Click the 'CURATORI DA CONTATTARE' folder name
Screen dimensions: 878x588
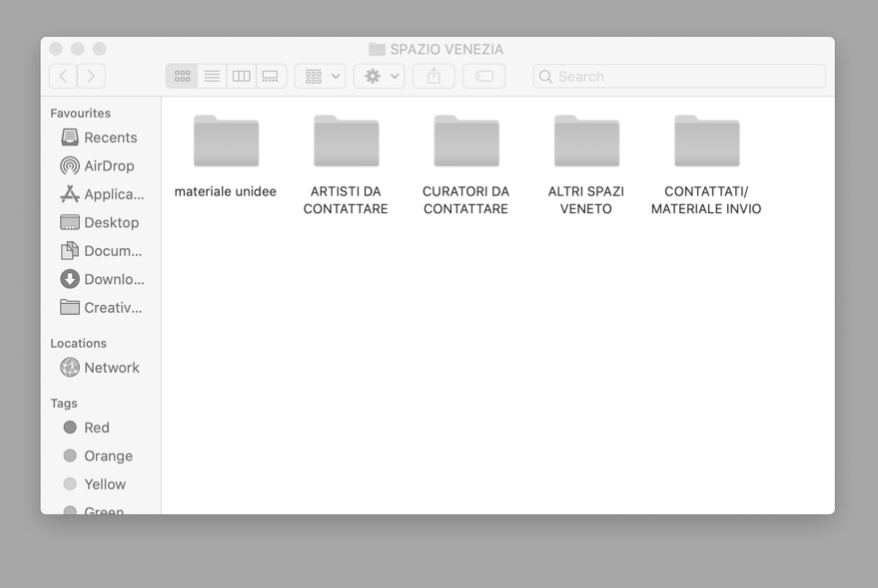pos(466,200)
